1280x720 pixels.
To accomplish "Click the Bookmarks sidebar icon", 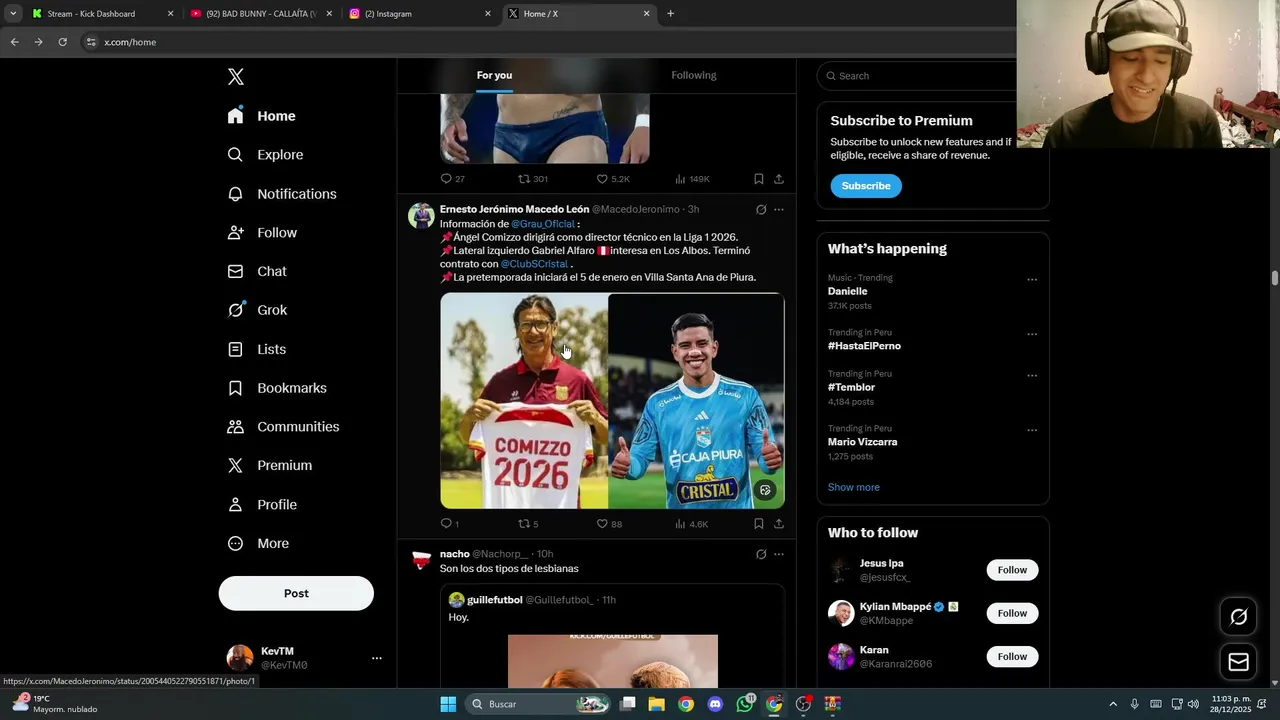I will click(x=235, y=388).
